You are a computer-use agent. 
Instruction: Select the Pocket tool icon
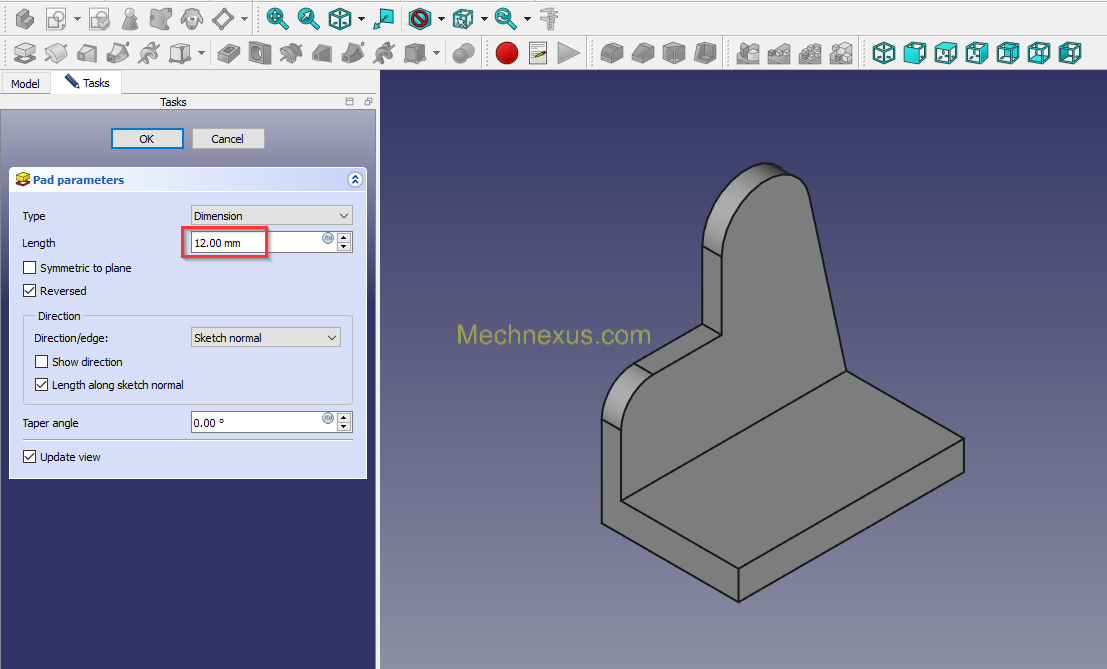click(x=229, y=54)
